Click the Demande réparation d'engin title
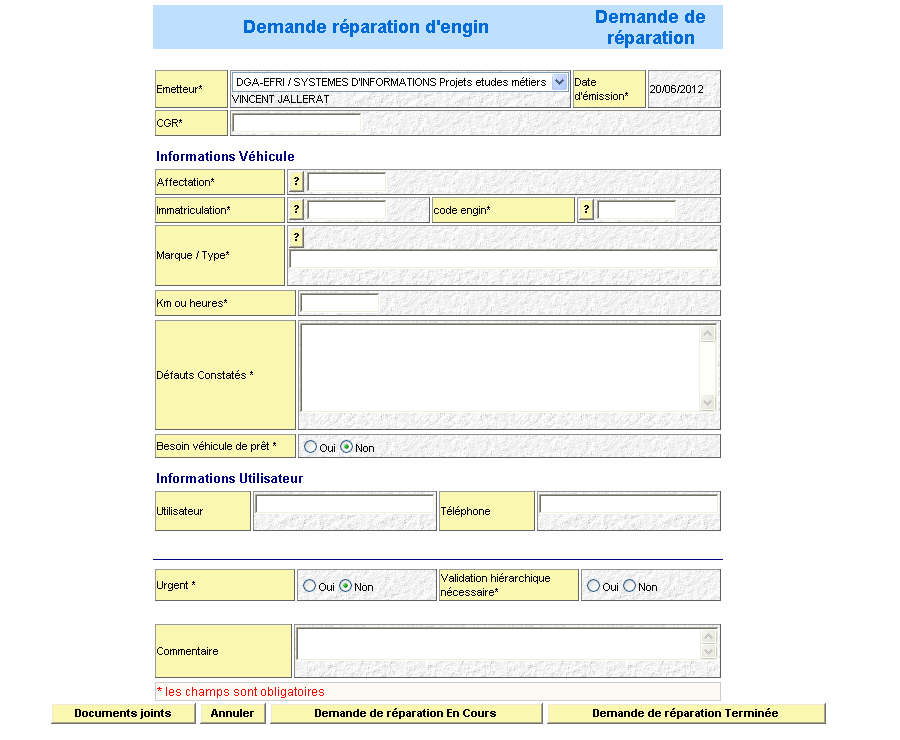Viewport: 900px width, 740px height. tap(366, 27)
